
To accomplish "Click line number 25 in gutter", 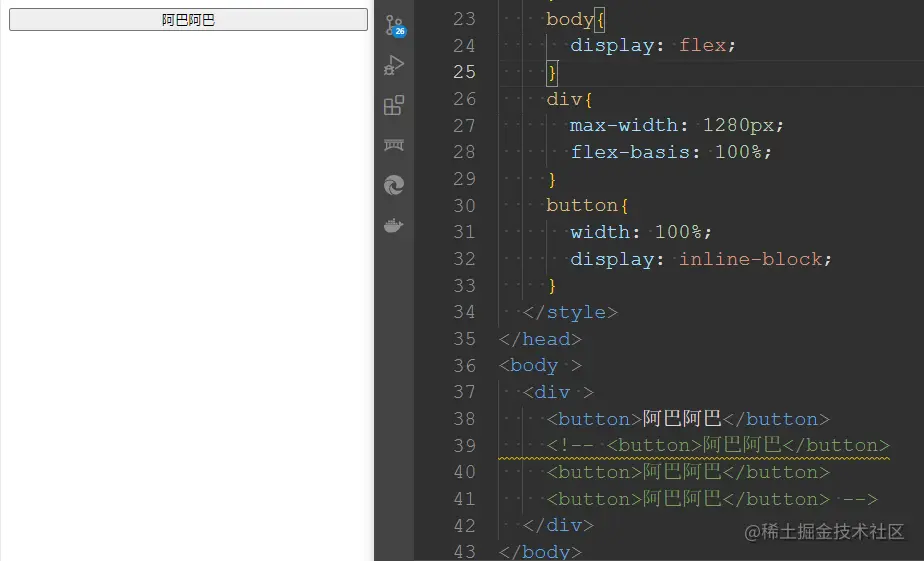I will point(464,72).
